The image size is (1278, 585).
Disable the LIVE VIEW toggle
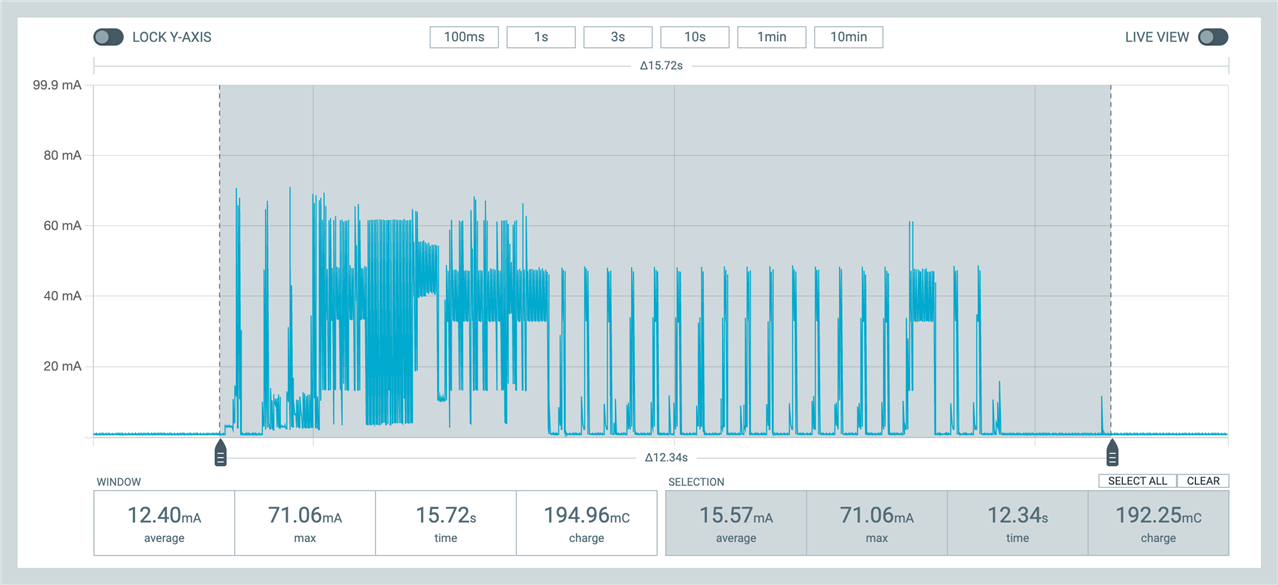(x=1213, y=36)
